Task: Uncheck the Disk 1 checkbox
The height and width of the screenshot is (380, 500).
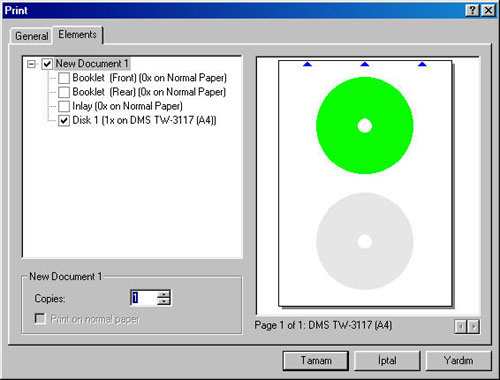Action: [x=64, y=120]
